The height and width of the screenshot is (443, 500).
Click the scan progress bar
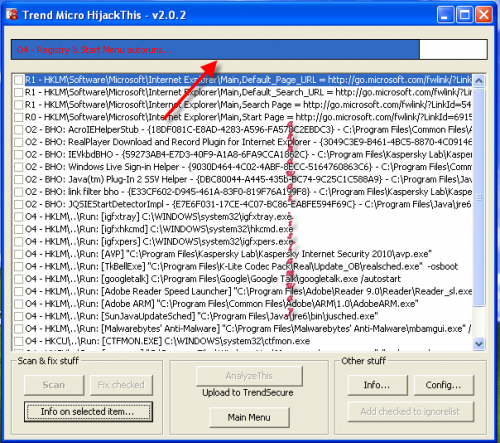[x=249, y=50]
